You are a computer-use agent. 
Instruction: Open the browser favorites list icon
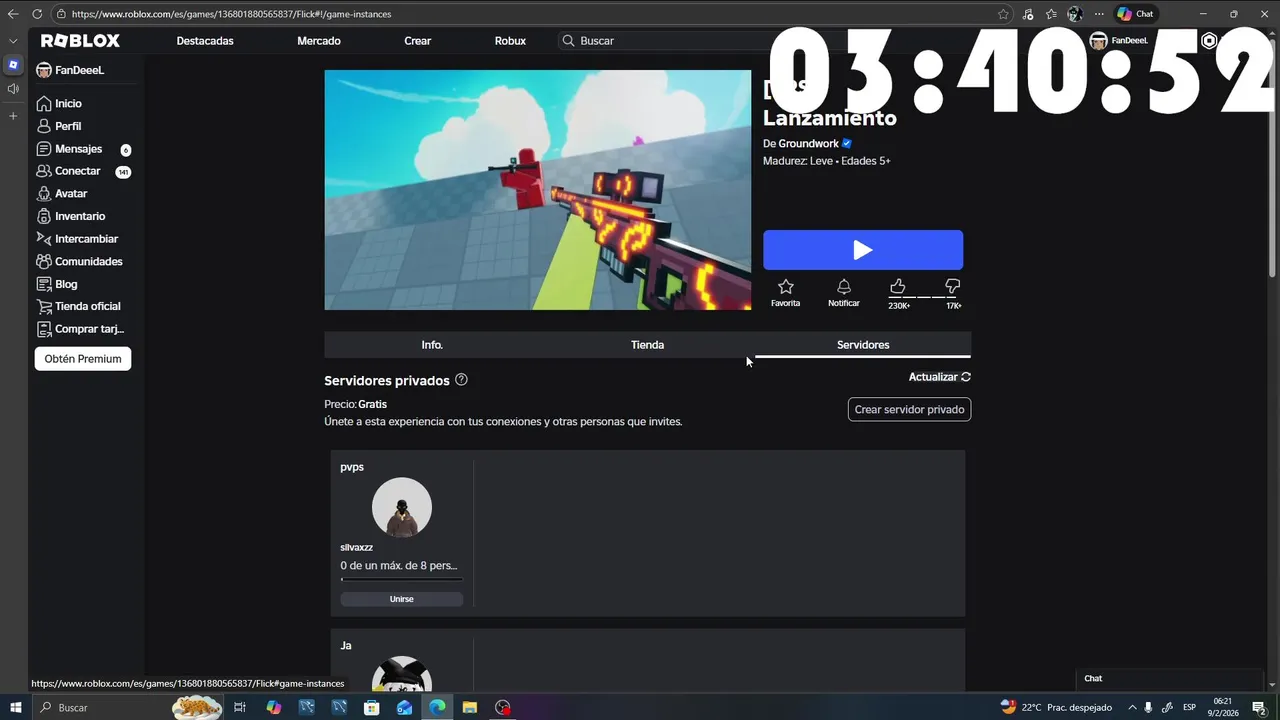(x=1051, y=14)
